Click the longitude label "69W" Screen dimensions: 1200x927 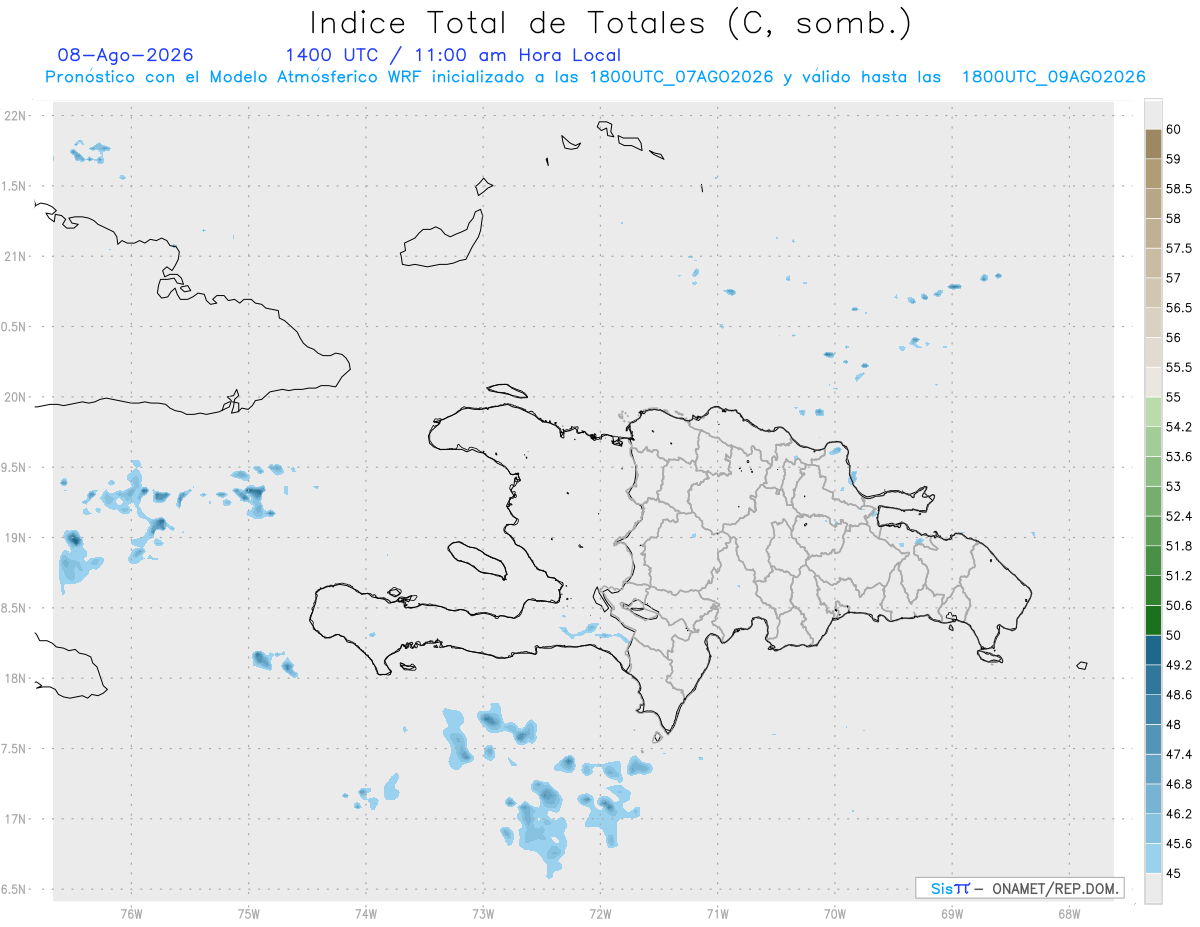[x=952, y=912]
